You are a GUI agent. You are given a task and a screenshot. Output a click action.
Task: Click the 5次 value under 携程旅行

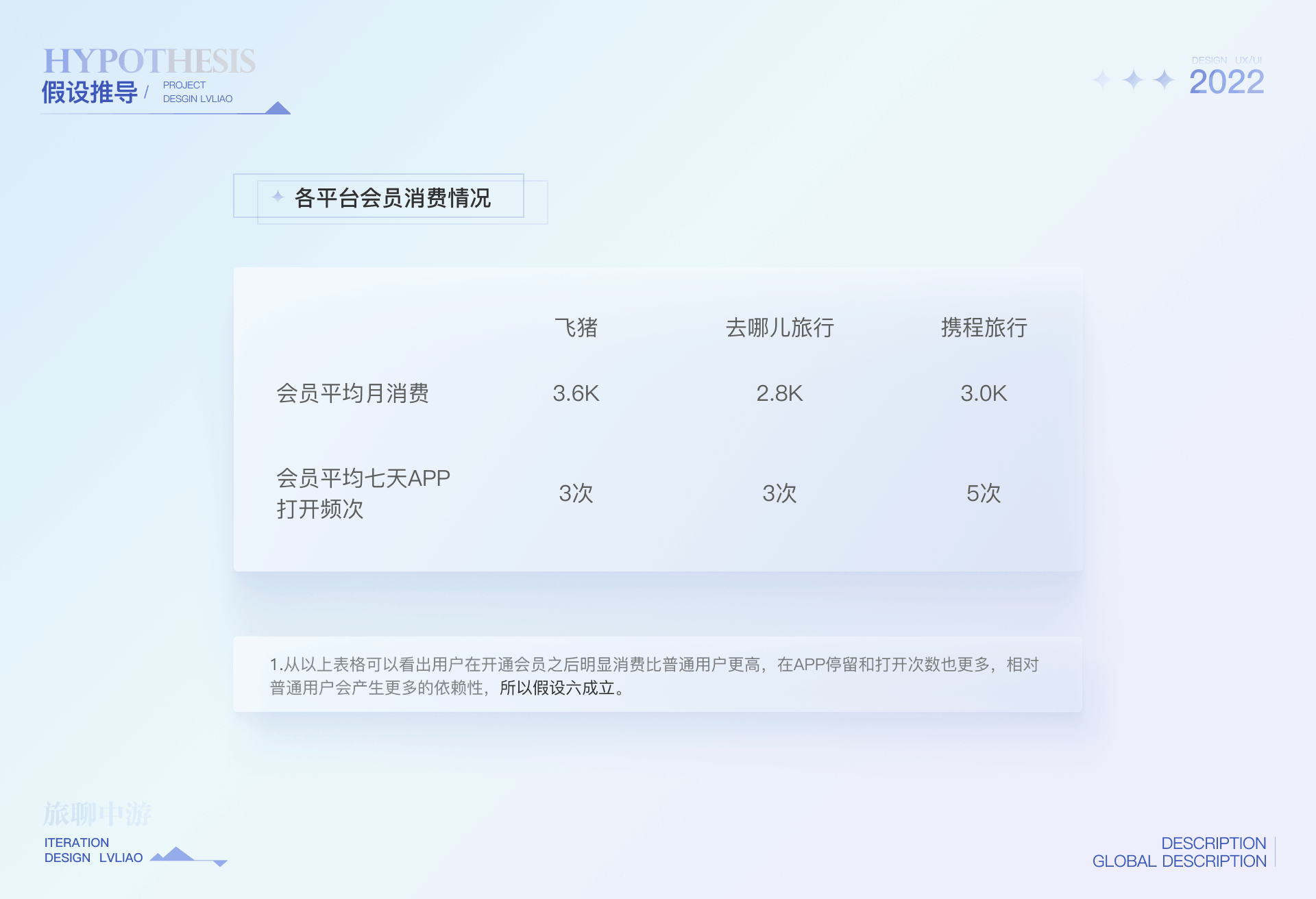[984, 493]
